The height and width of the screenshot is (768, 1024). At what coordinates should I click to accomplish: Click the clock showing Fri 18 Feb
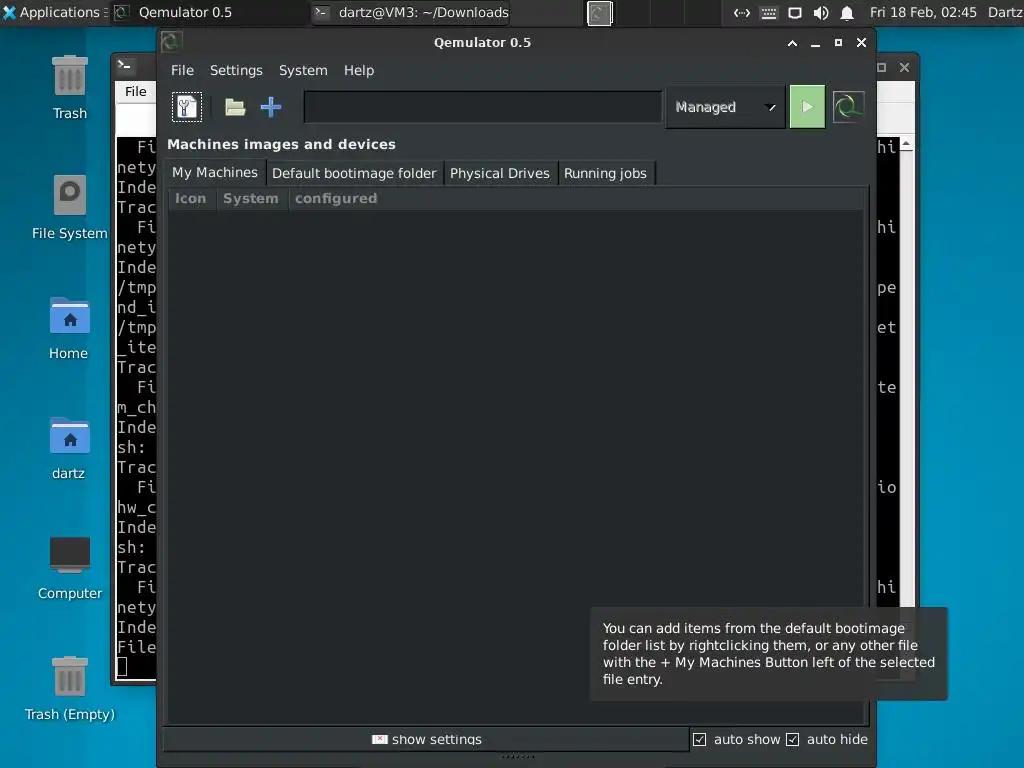[923, 12]
